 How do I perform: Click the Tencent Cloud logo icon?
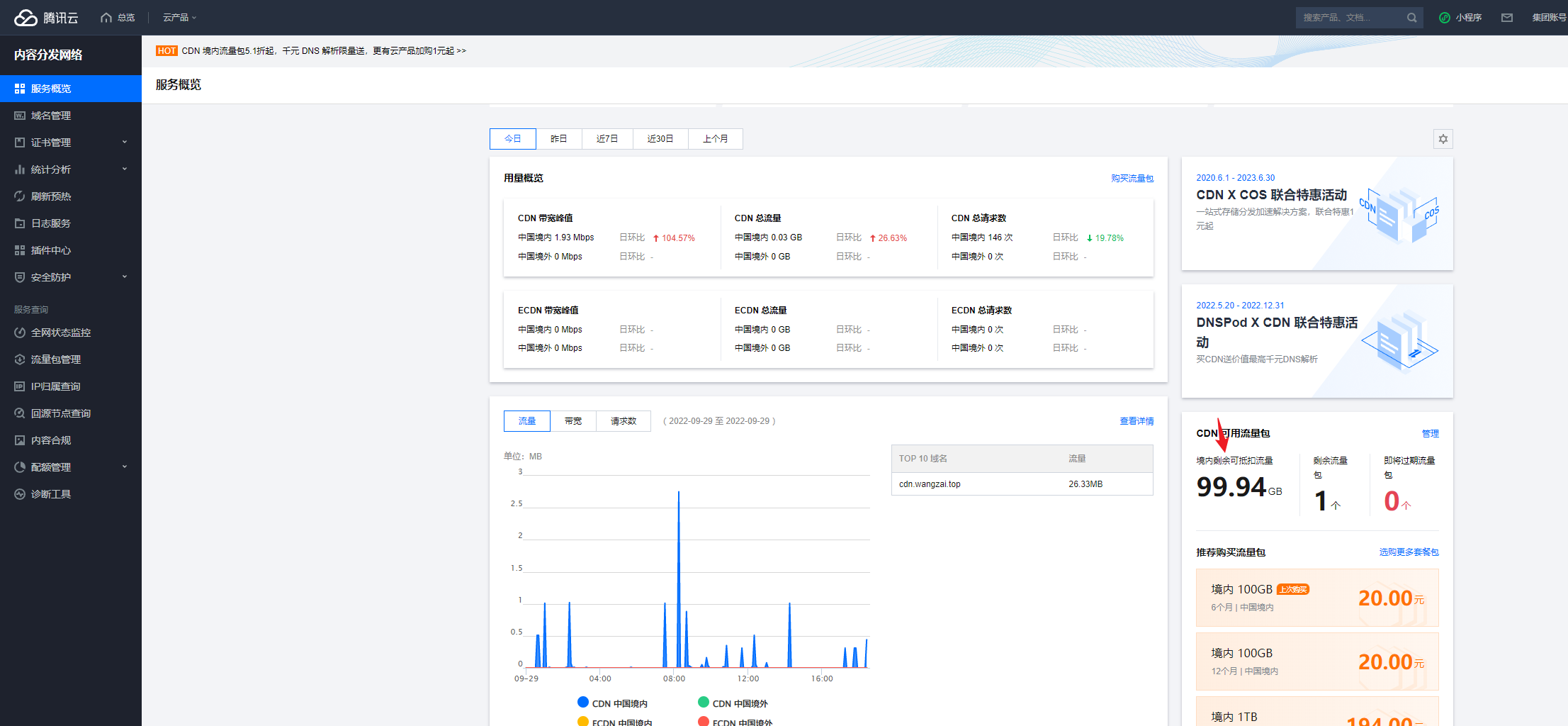click(26, 18)
